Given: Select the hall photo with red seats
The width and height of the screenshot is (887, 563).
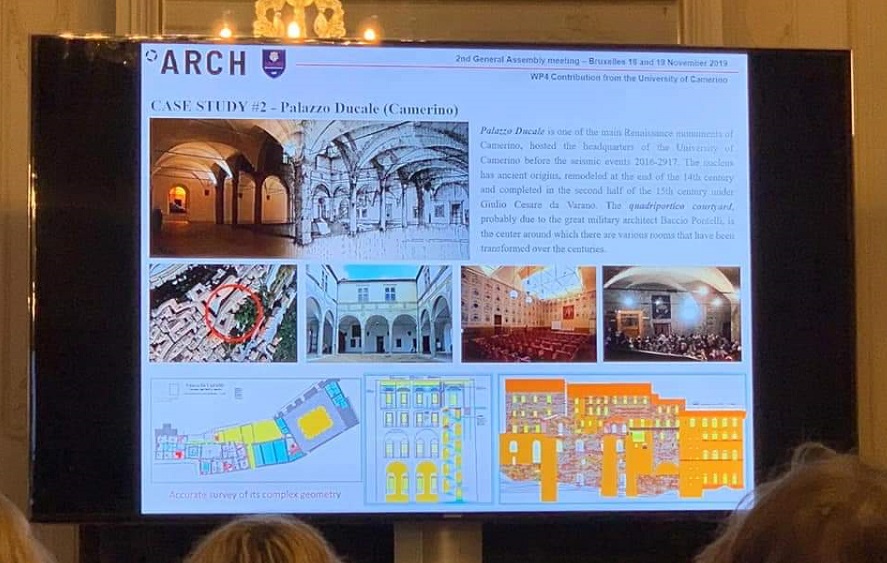Looking at the screenshot, I should (x=528, y=313).
